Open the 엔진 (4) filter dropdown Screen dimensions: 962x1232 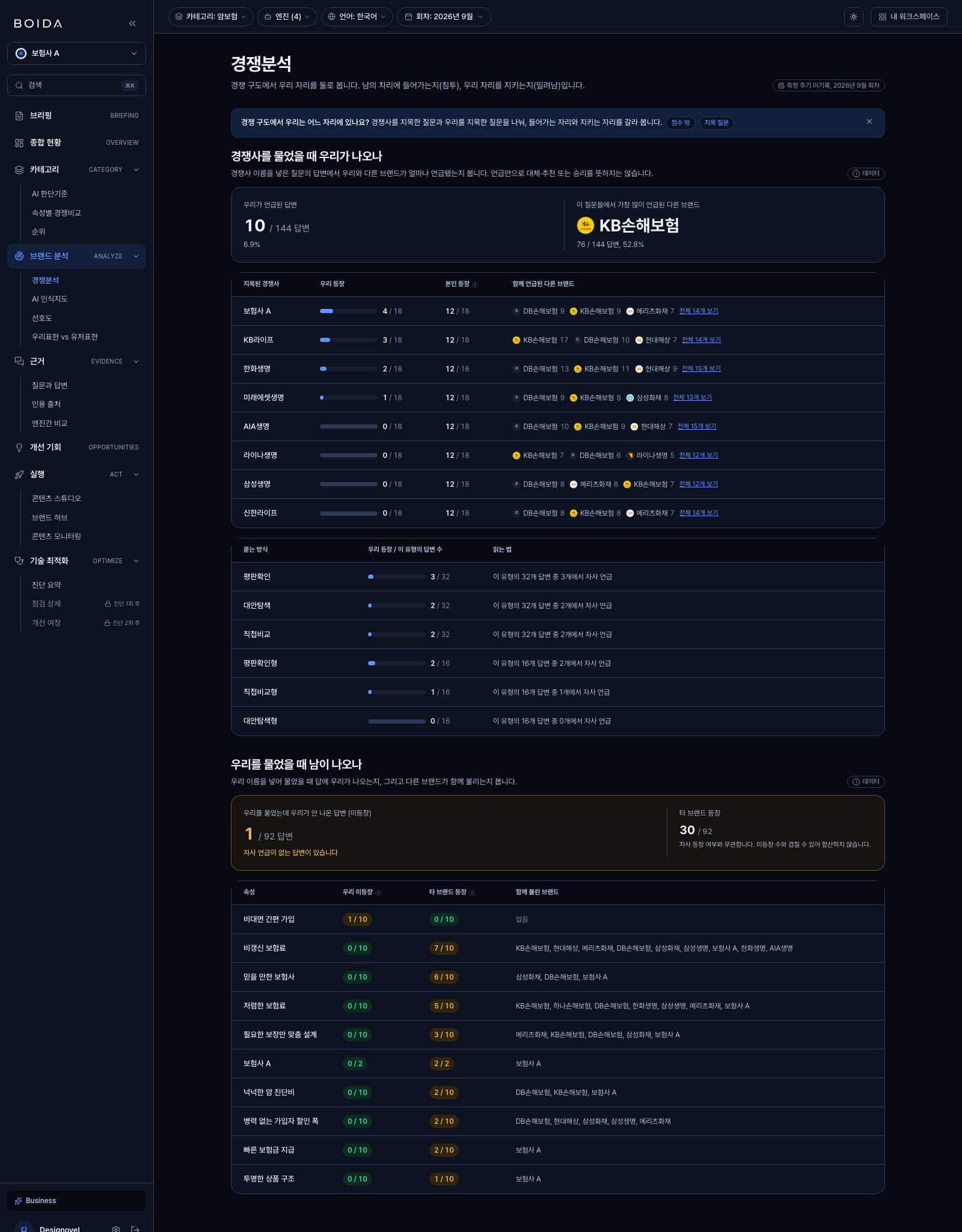287,17
